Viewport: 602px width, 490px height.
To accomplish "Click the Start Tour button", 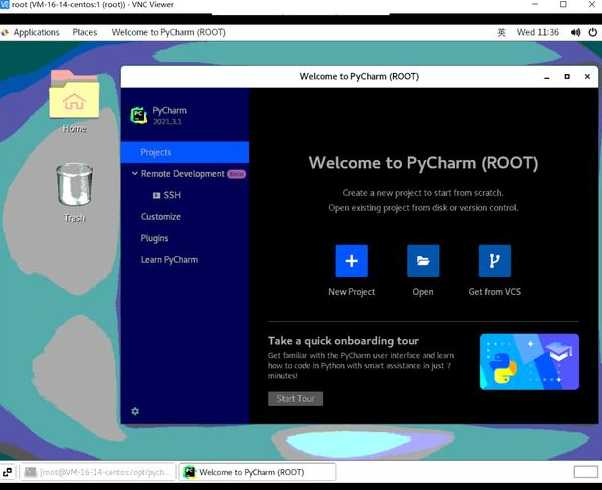I will point(295,399).
